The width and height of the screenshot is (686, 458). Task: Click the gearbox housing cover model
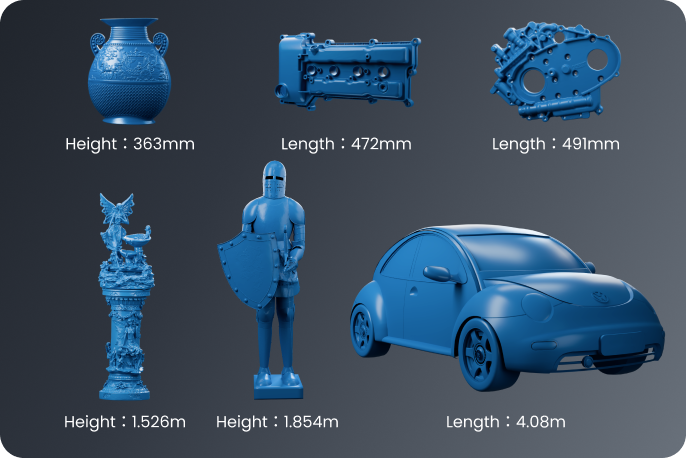(x=555, y=71)
